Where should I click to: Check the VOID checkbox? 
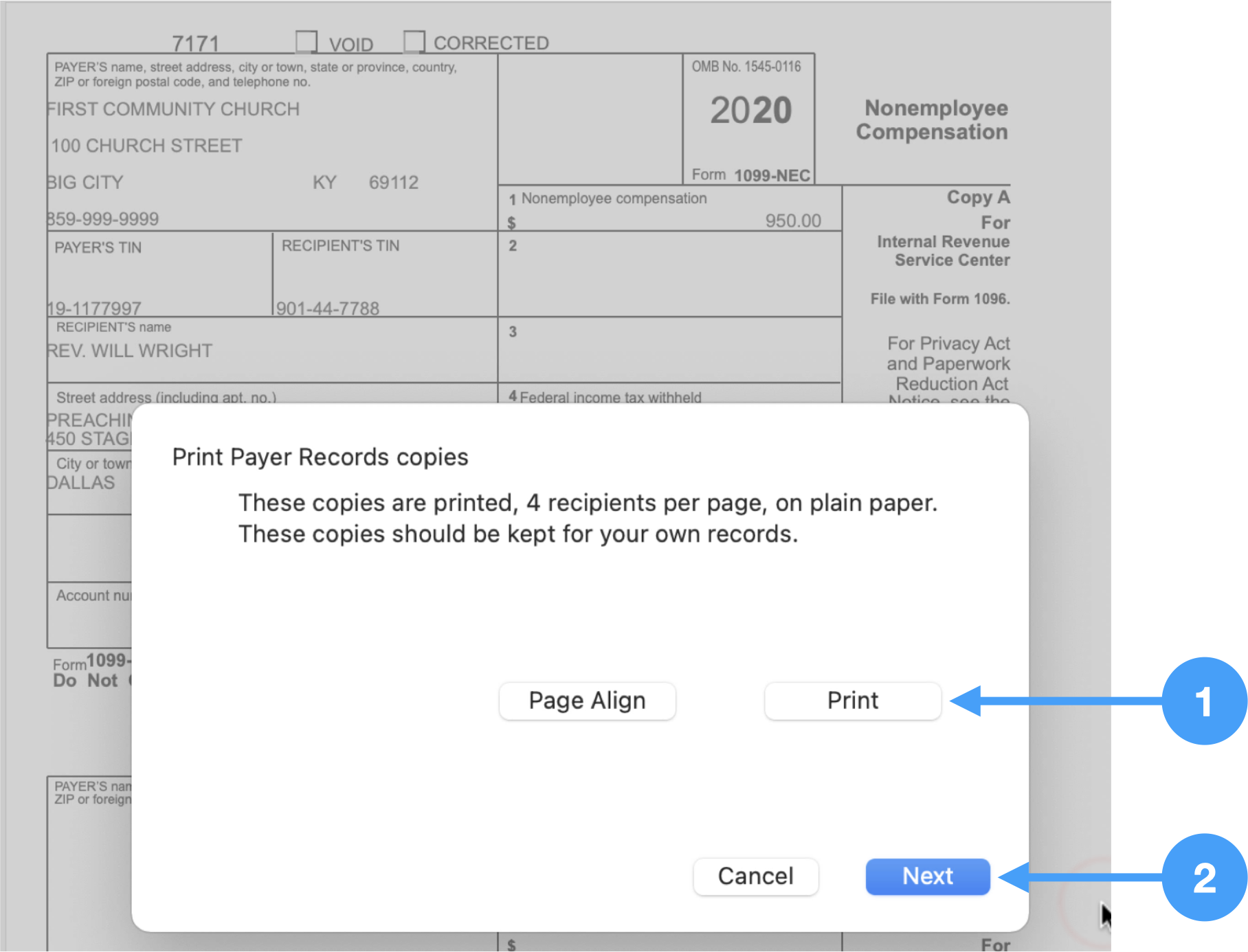(x=307, y=42)
